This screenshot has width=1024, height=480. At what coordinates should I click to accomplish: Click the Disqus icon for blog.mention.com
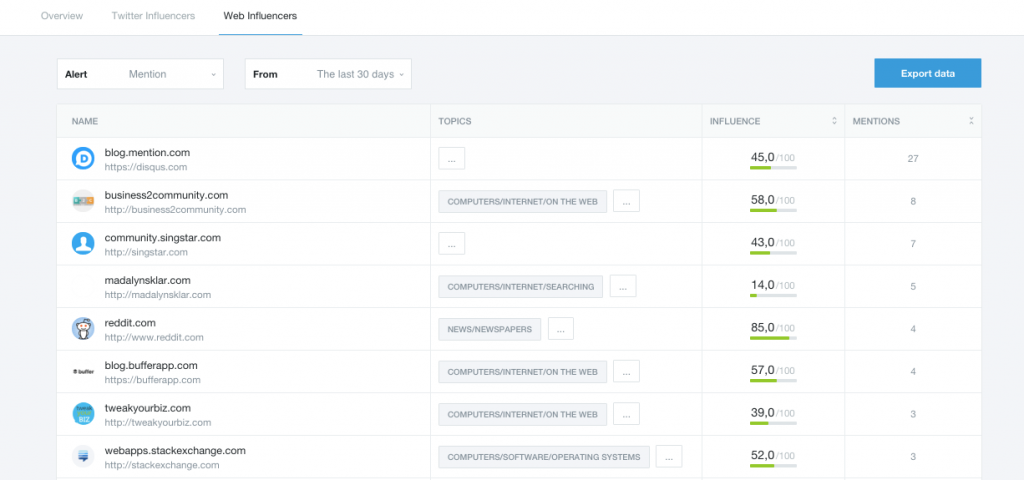83,159
